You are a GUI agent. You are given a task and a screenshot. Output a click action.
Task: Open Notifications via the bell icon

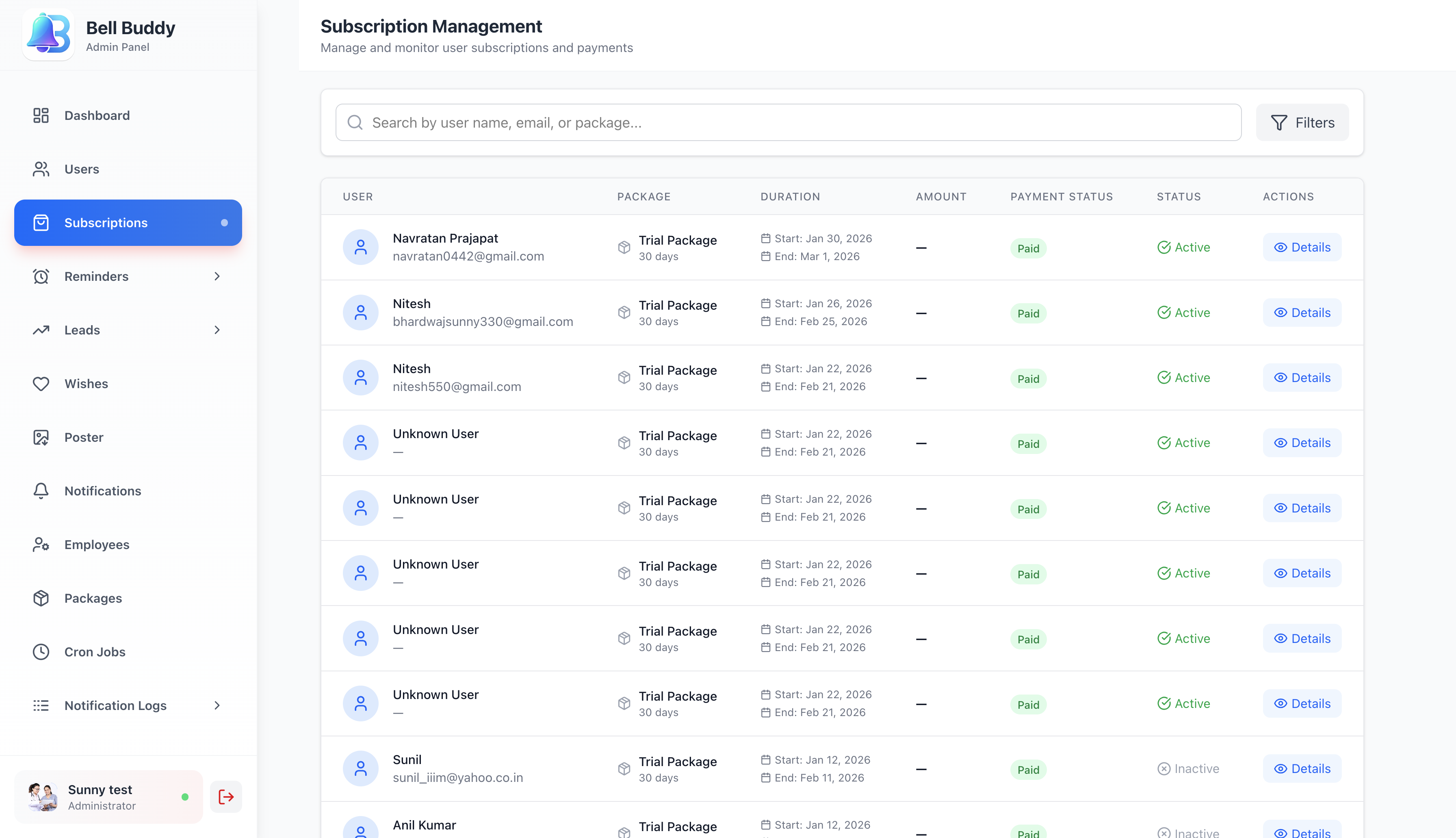tap(41, 491)
